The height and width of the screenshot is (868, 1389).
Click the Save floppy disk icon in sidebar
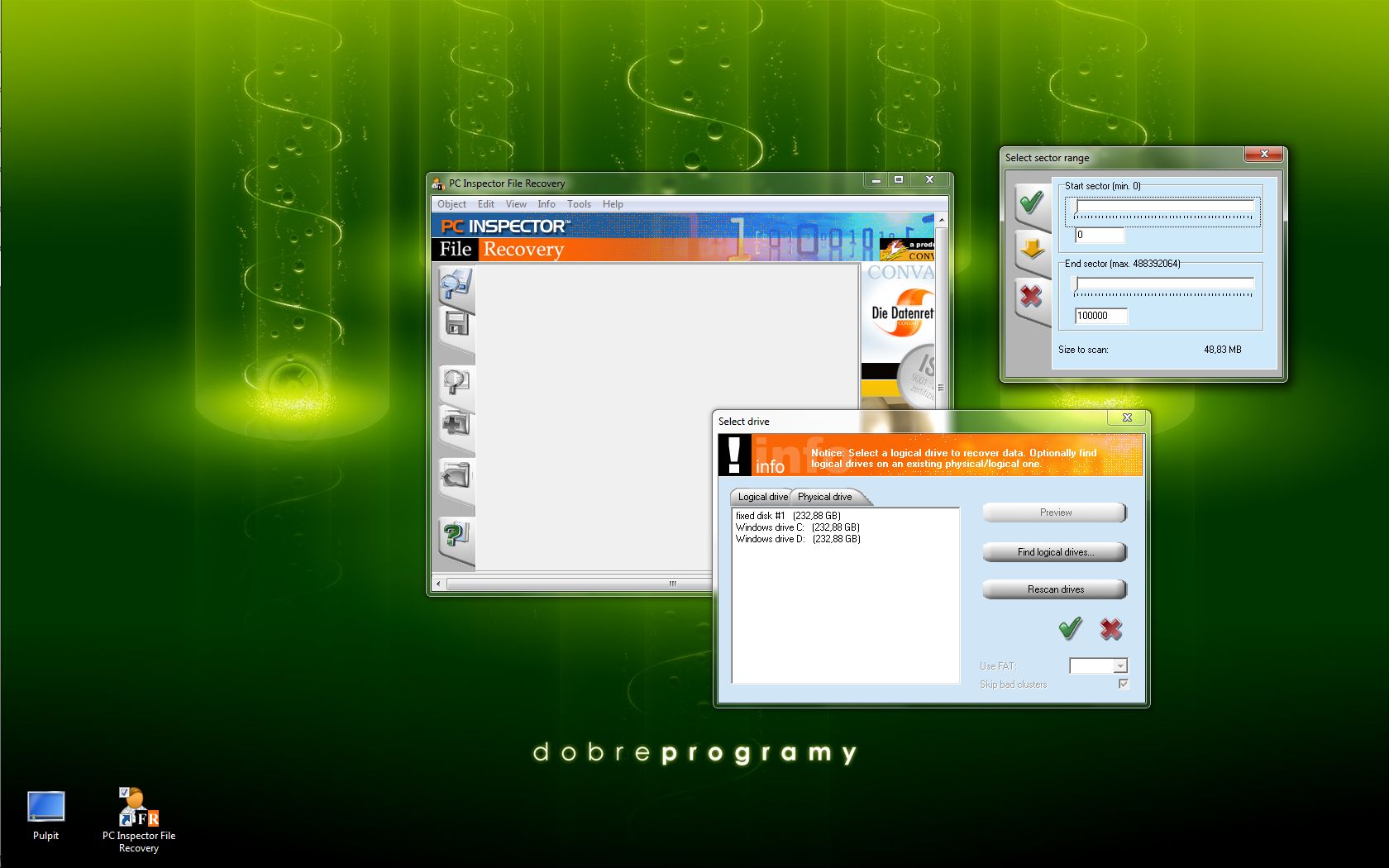(456, 324)
